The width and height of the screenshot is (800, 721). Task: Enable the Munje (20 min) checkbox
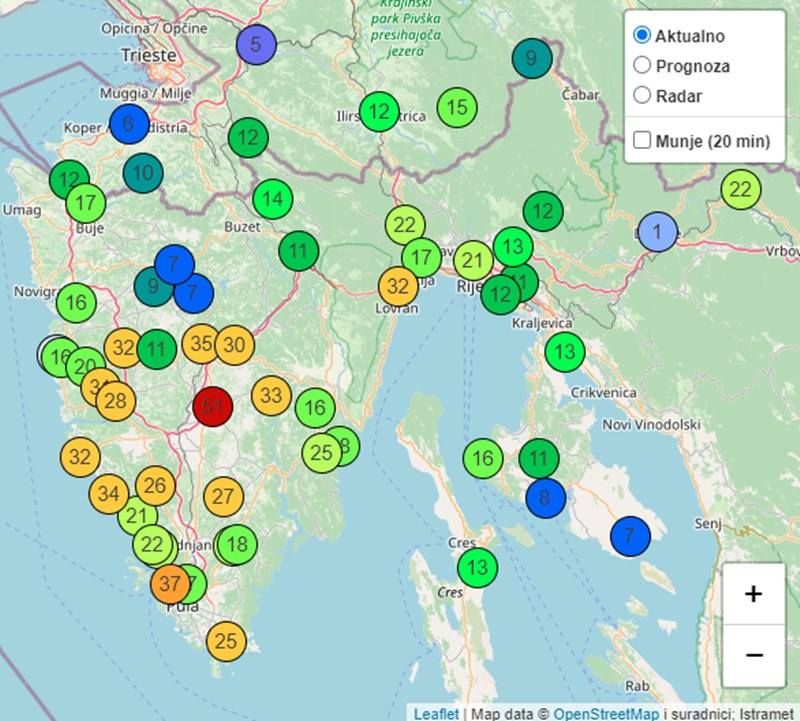[642, 141]
